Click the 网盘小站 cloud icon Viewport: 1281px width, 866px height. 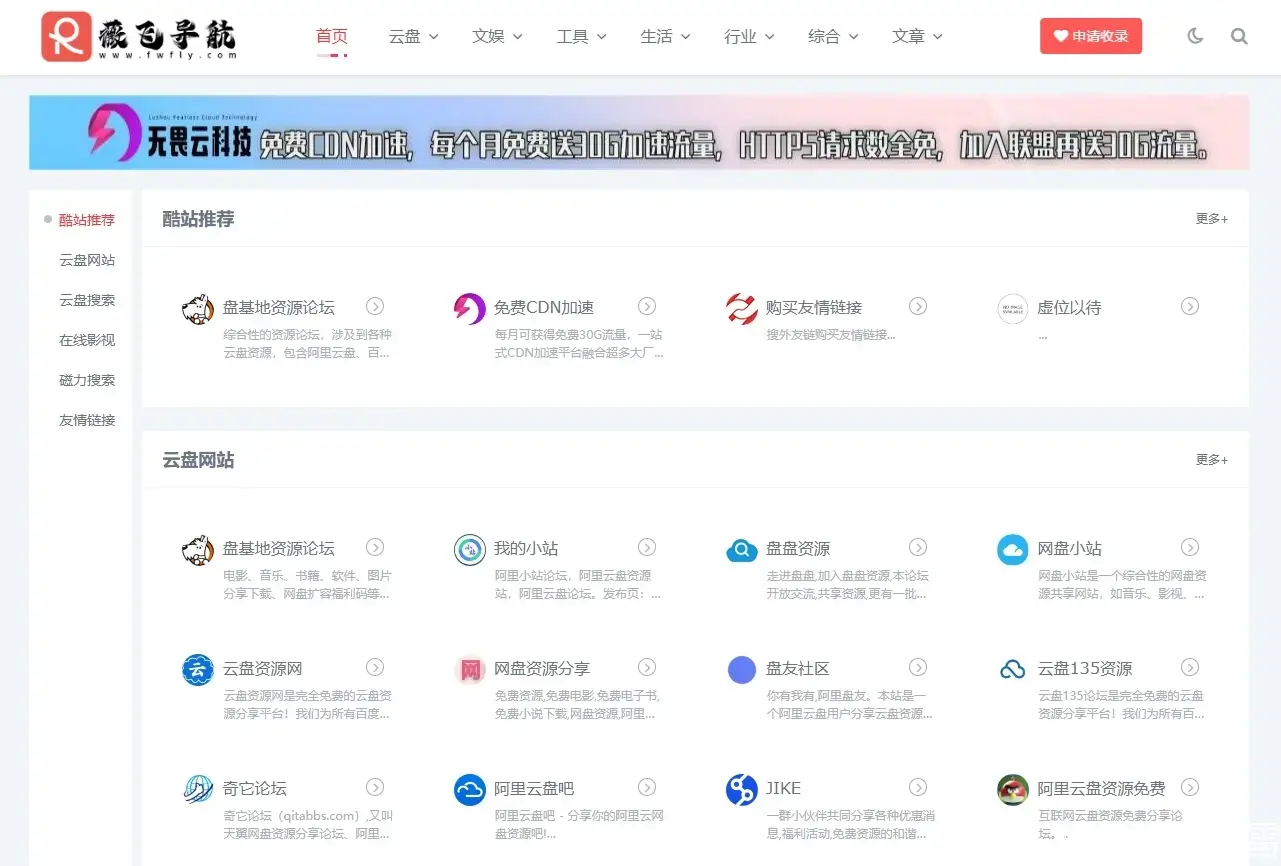pyautogui.click(x=1012, y=549)
